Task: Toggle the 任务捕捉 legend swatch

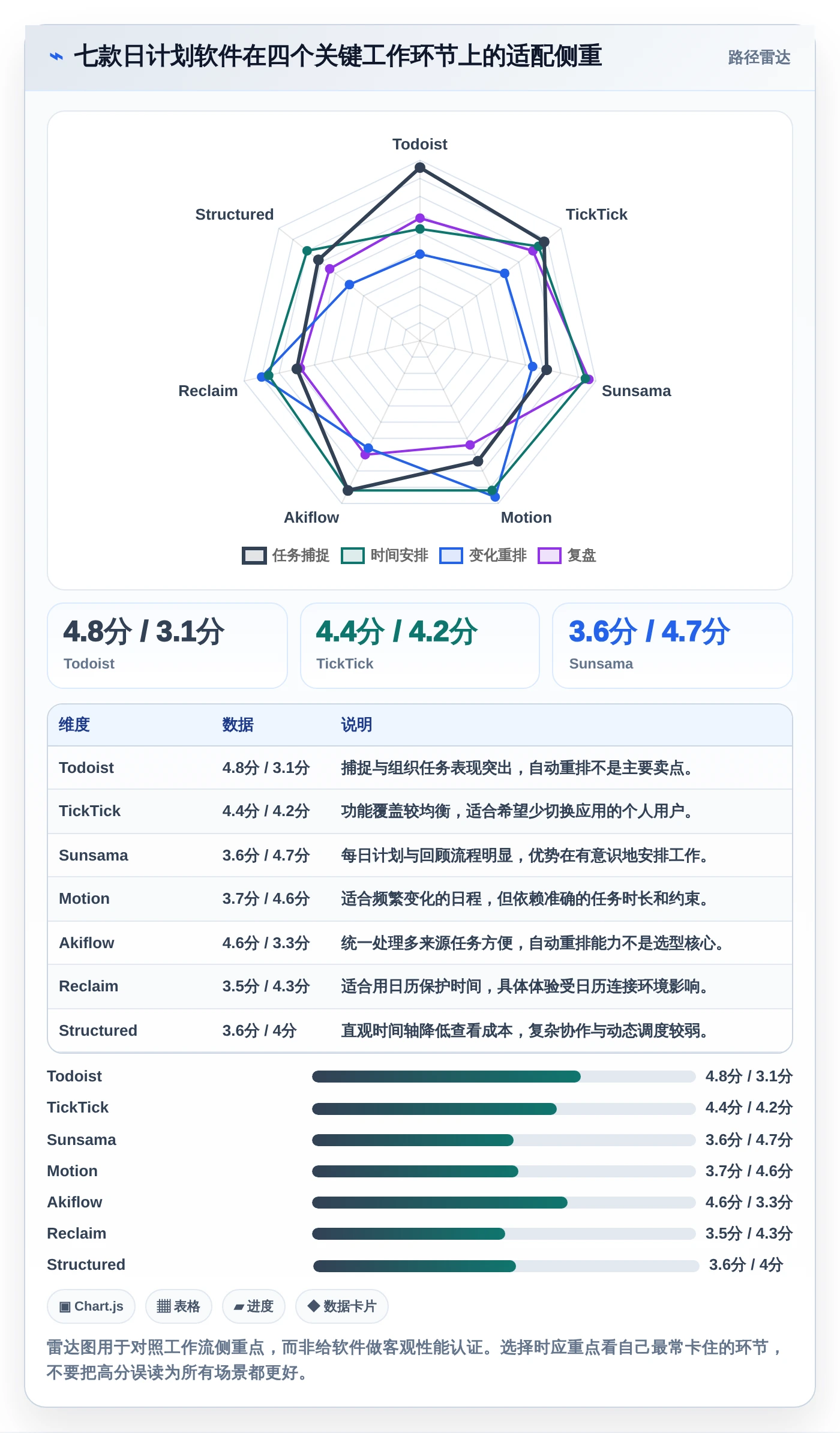Action: click(254, 556)
